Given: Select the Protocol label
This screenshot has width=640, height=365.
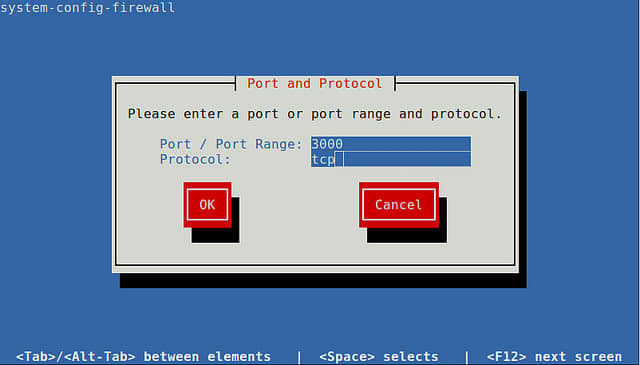Looking at the screenshot, I should pos(195,159).
